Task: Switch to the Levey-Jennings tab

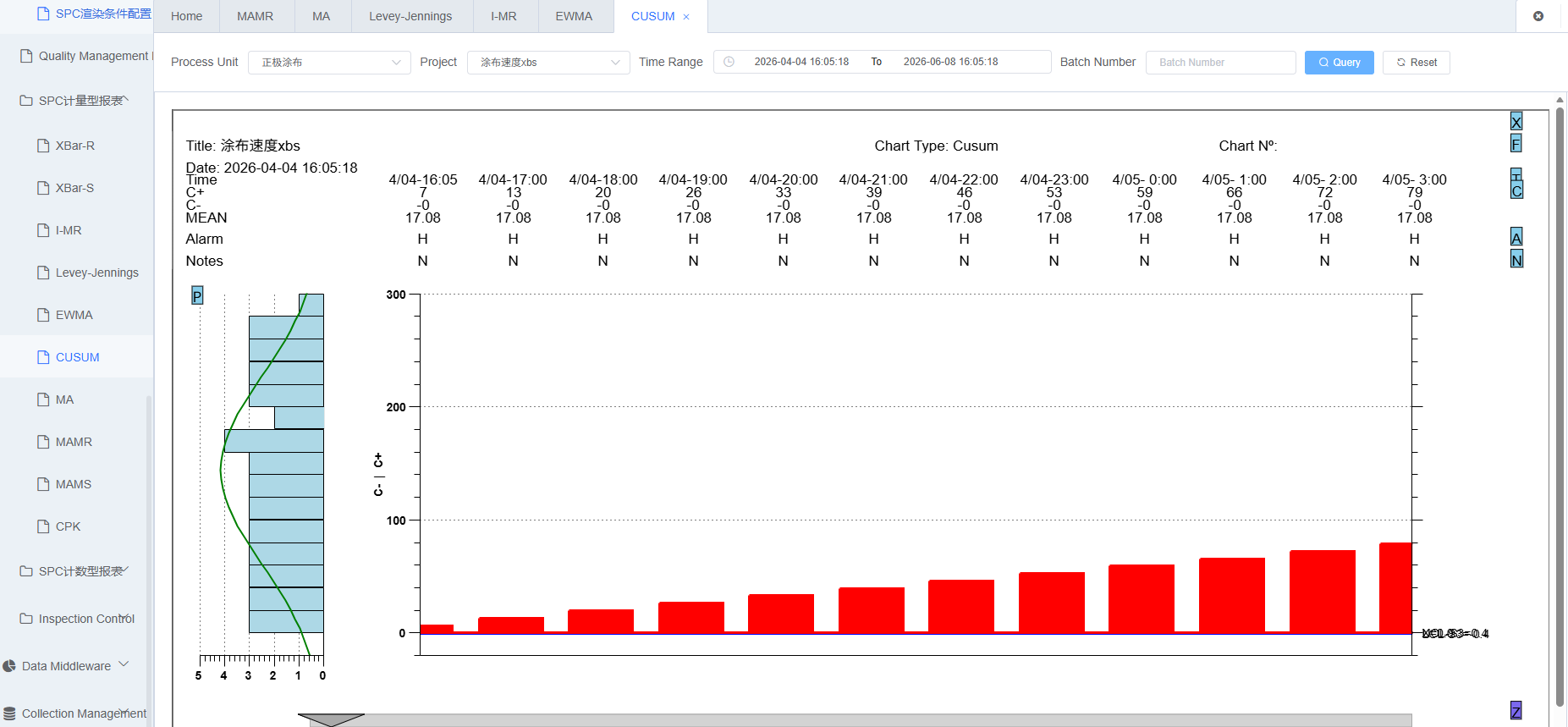Action: 410,16
